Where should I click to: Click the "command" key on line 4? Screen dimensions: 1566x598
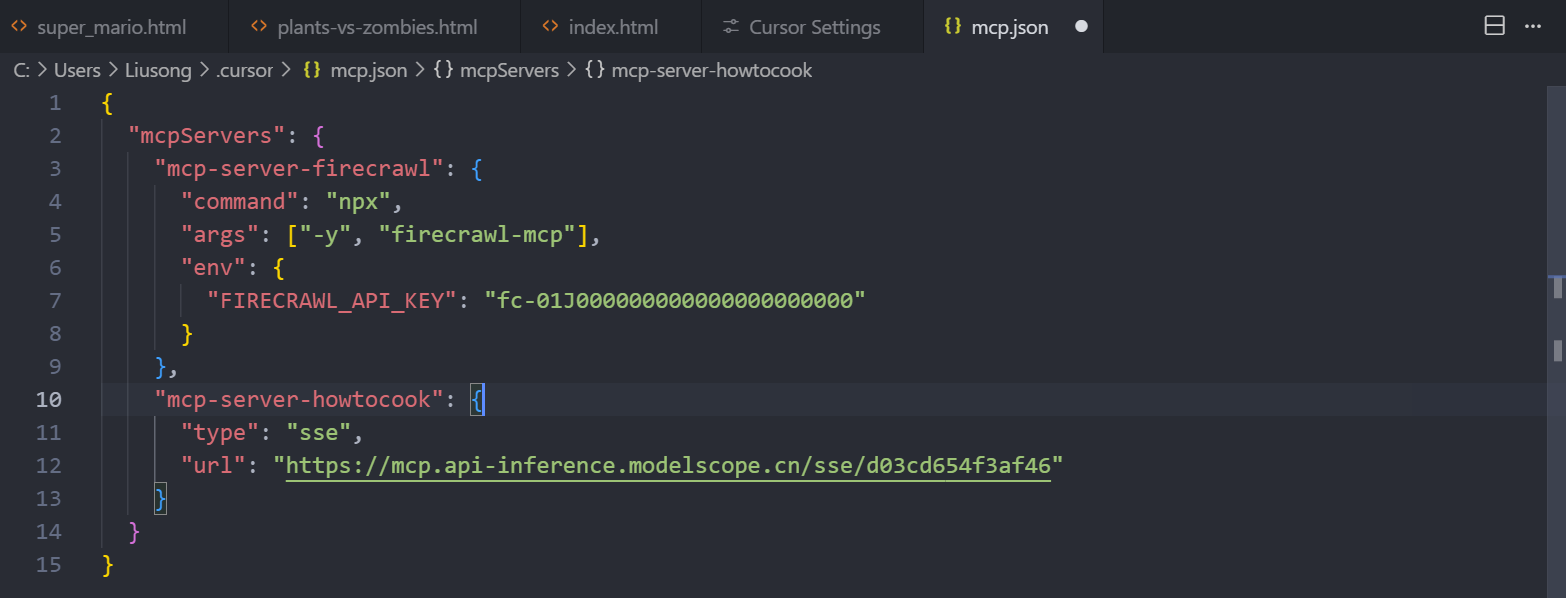[240, 201]
